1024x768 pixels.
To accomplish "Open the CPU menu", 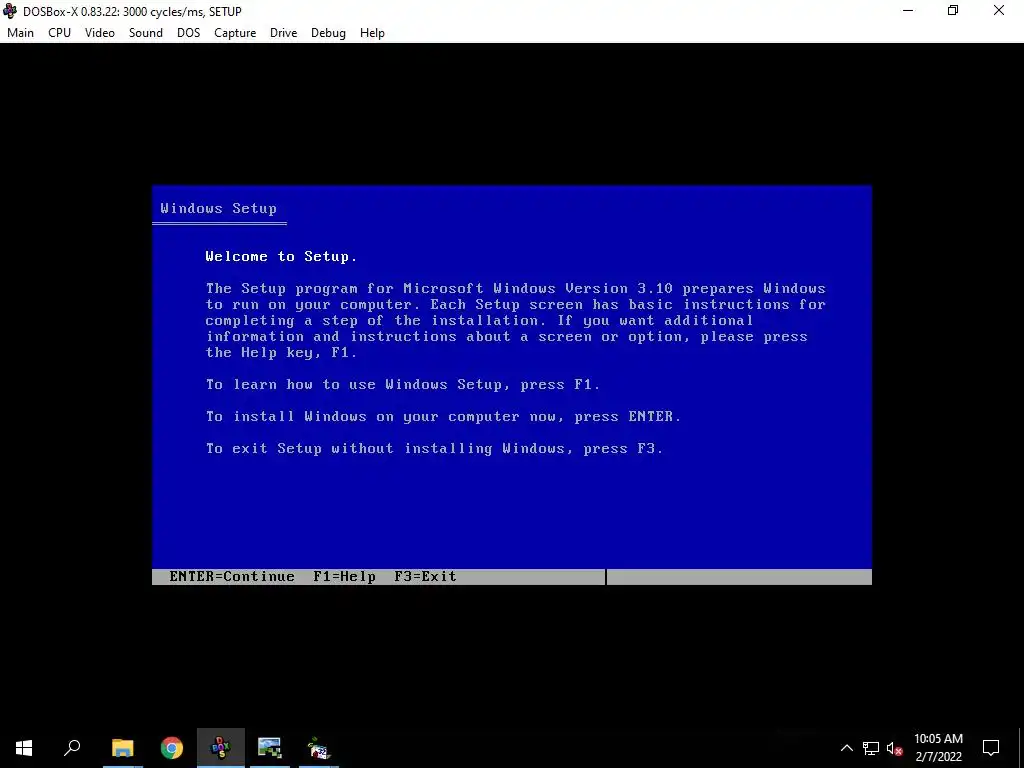I will pos(59,33).
